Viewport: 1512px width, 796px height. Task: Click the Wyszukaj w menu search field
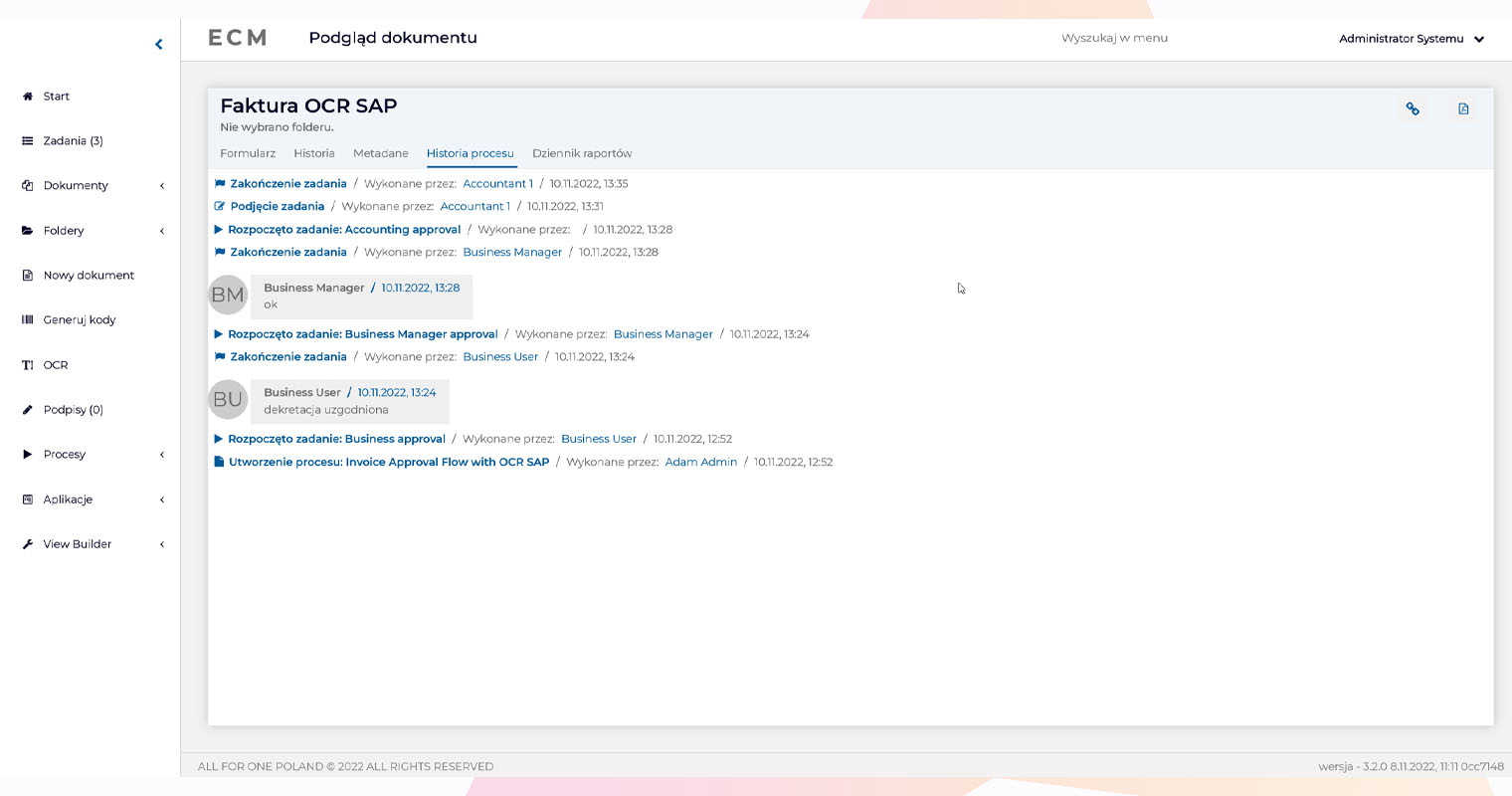point(1114,38)
